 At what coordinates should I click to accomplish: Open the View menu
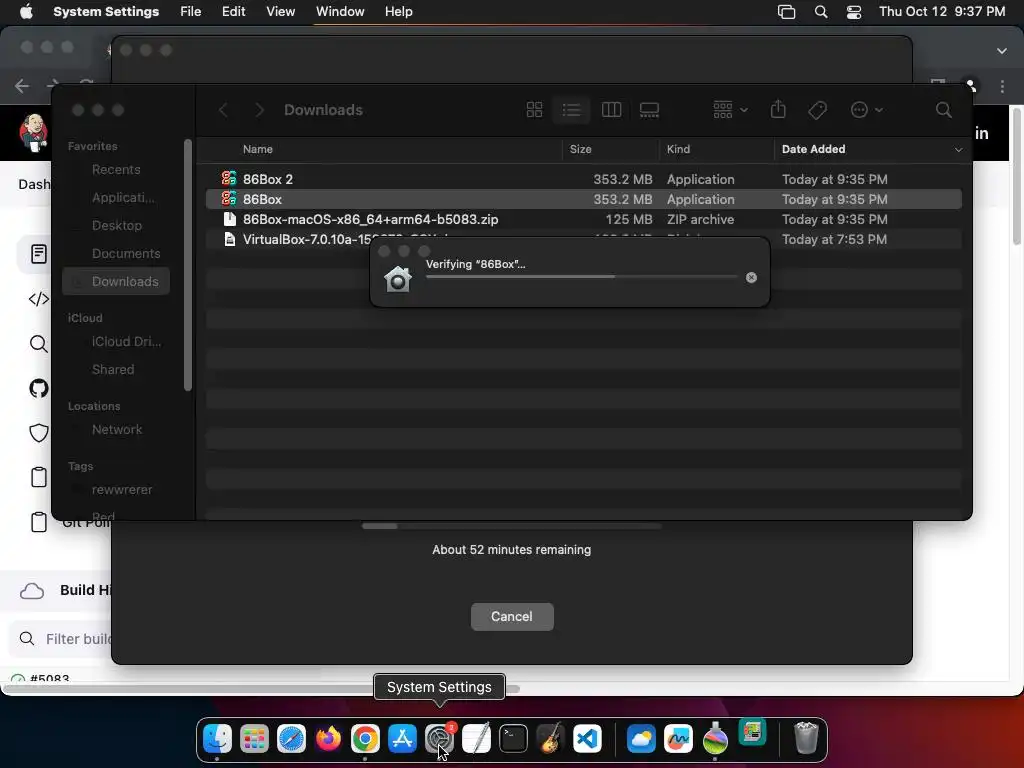click(x=280, y=12)
